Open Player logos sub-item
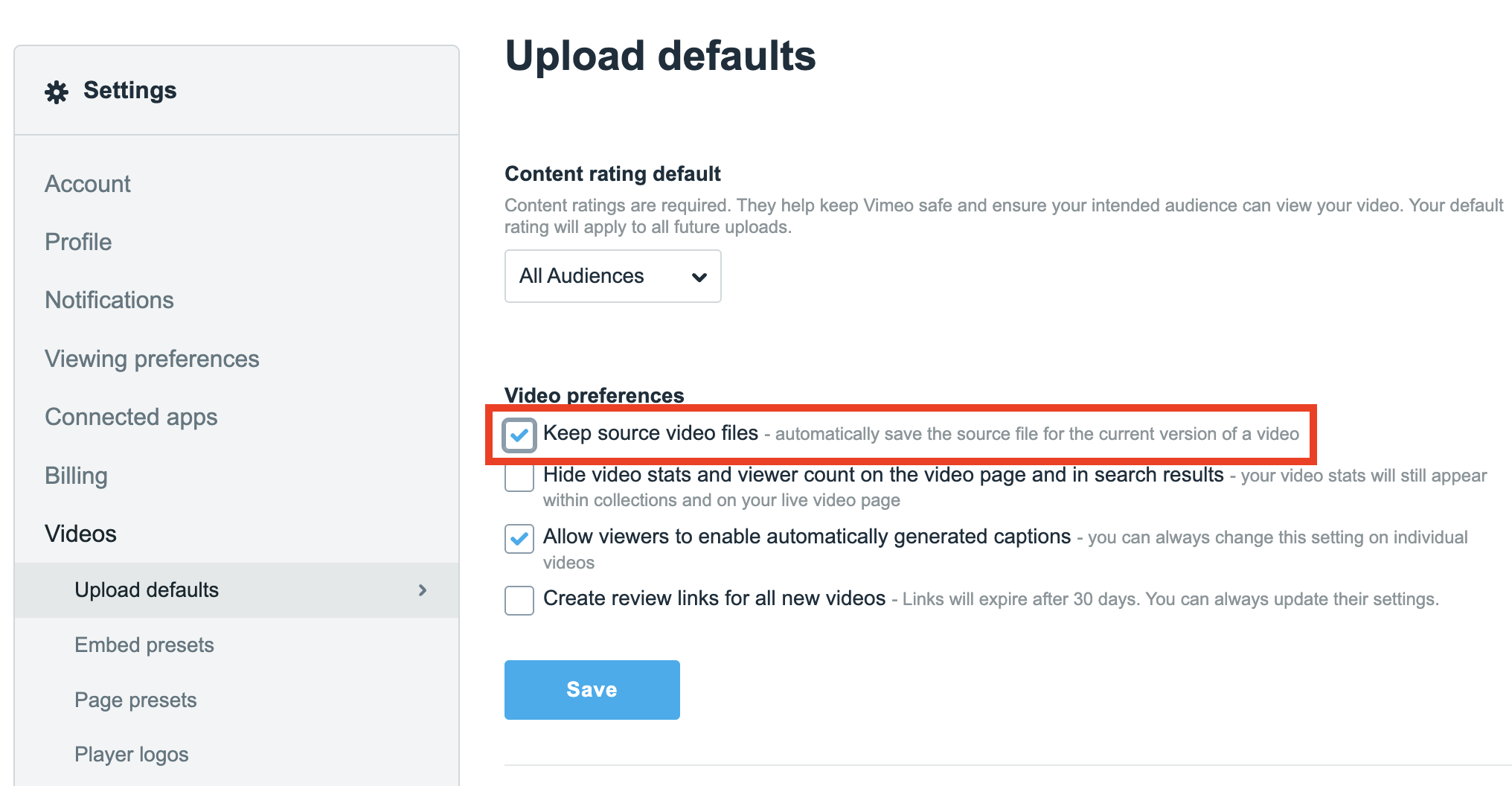The width and height of the screenshot is (1512, 786). pos(131,754)
